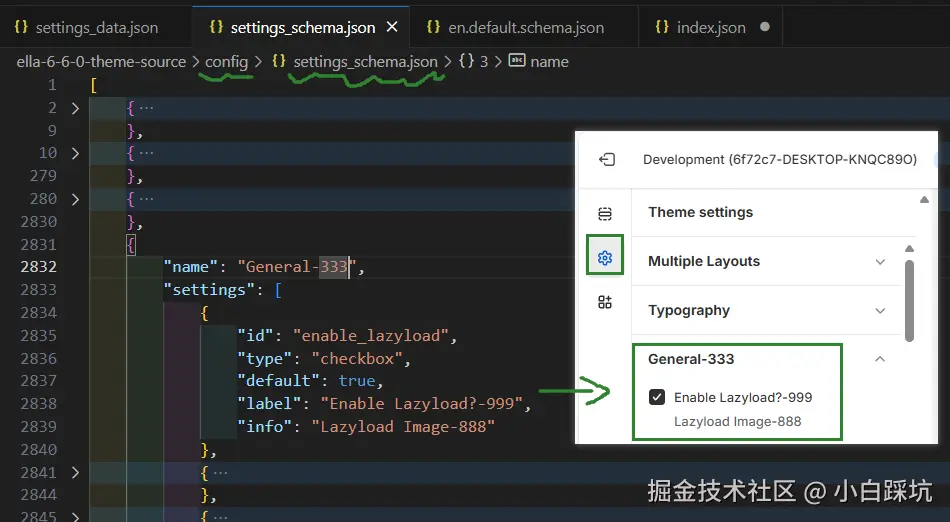
Task: Click the JSON braces icon on en.default.schema.json tab
Action: [433, 27]
